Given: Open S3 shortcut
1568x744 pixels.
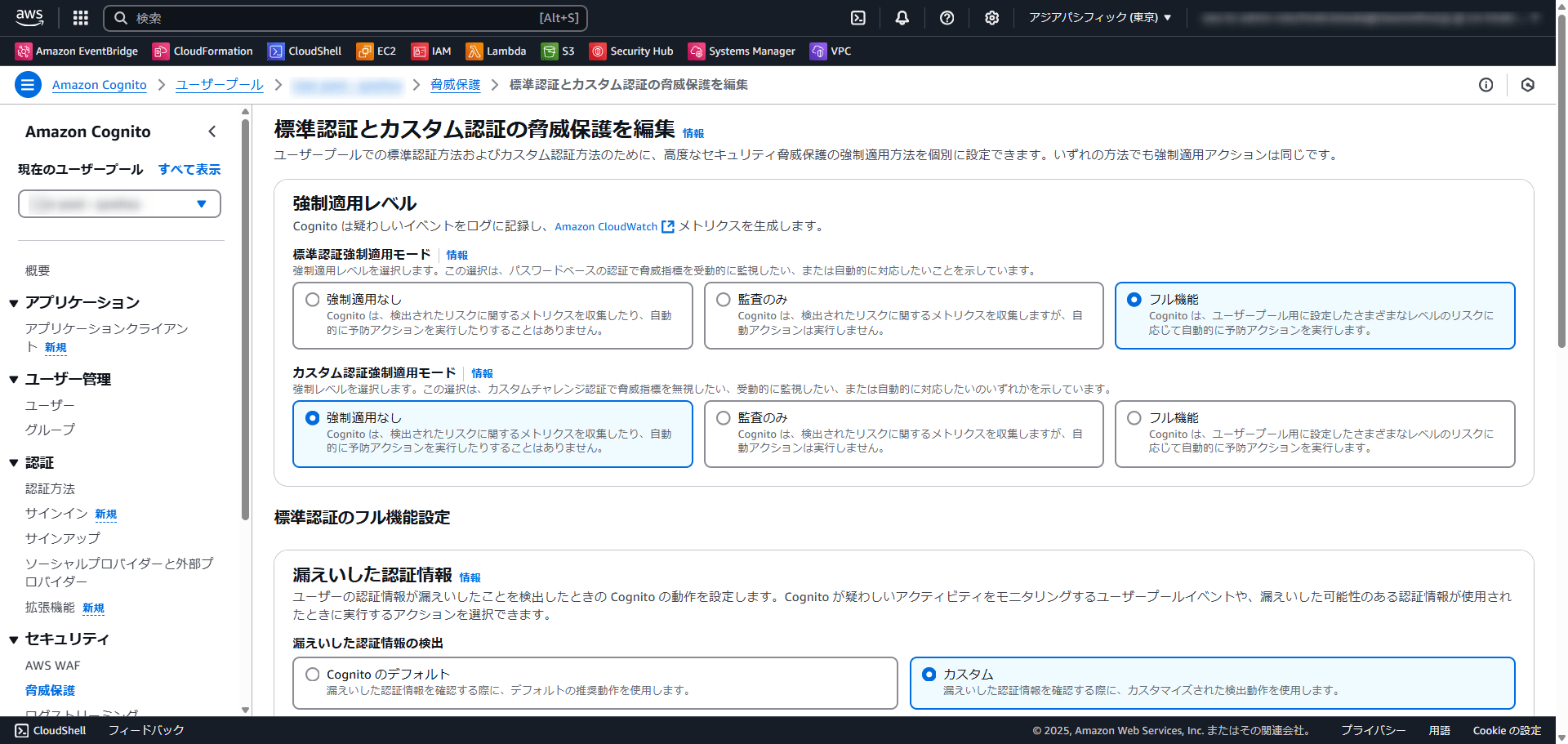Looking at the screenshot, I should coord(558,51).
